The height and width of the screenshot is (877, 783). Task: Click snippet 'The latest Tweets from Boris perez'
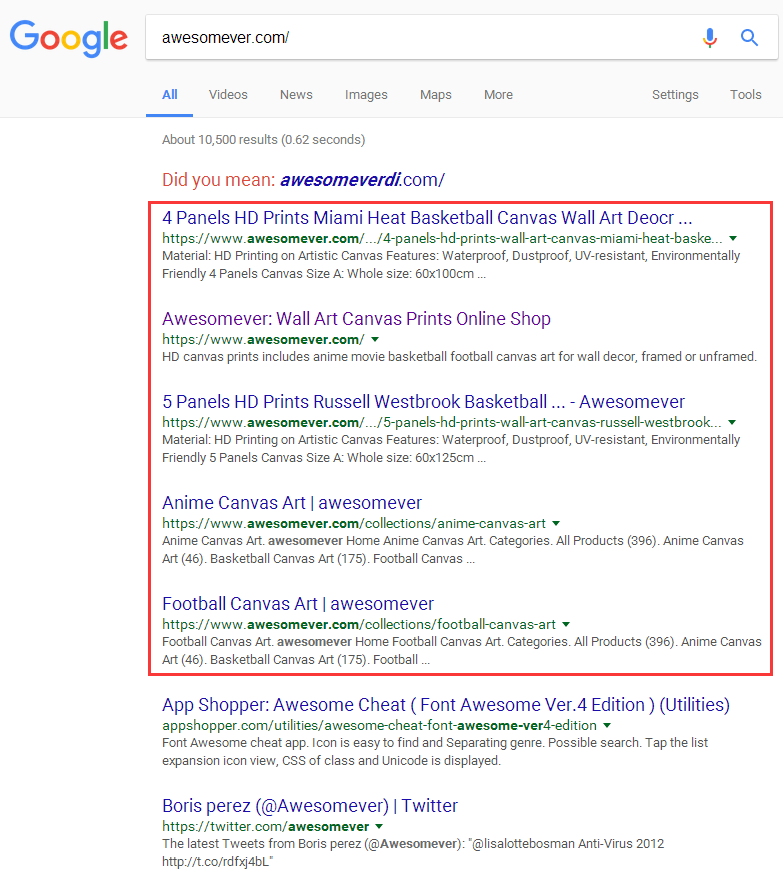pyautogui.click(x=413, y=852)
